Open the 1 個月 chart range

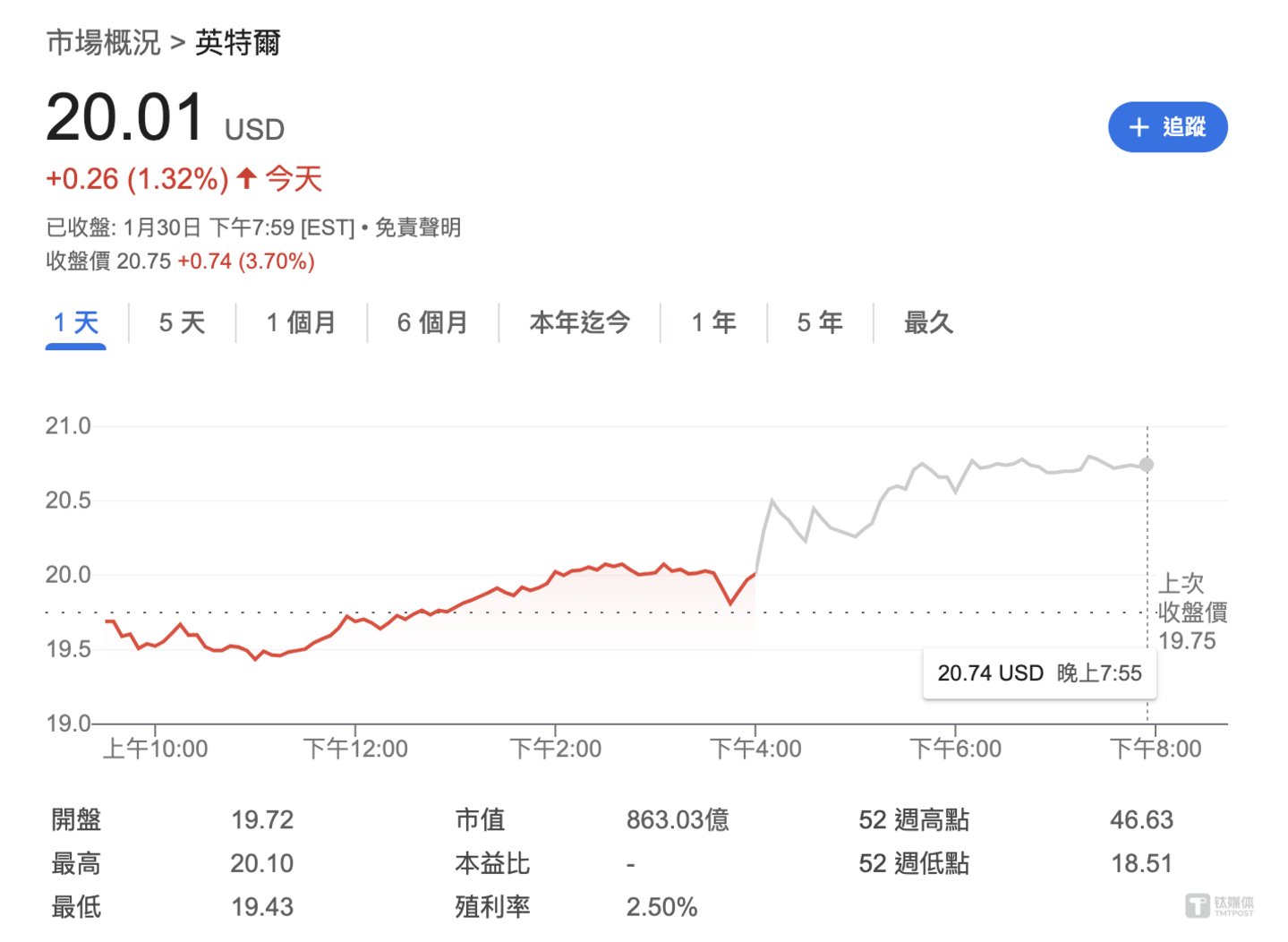(x=301, y=322)
